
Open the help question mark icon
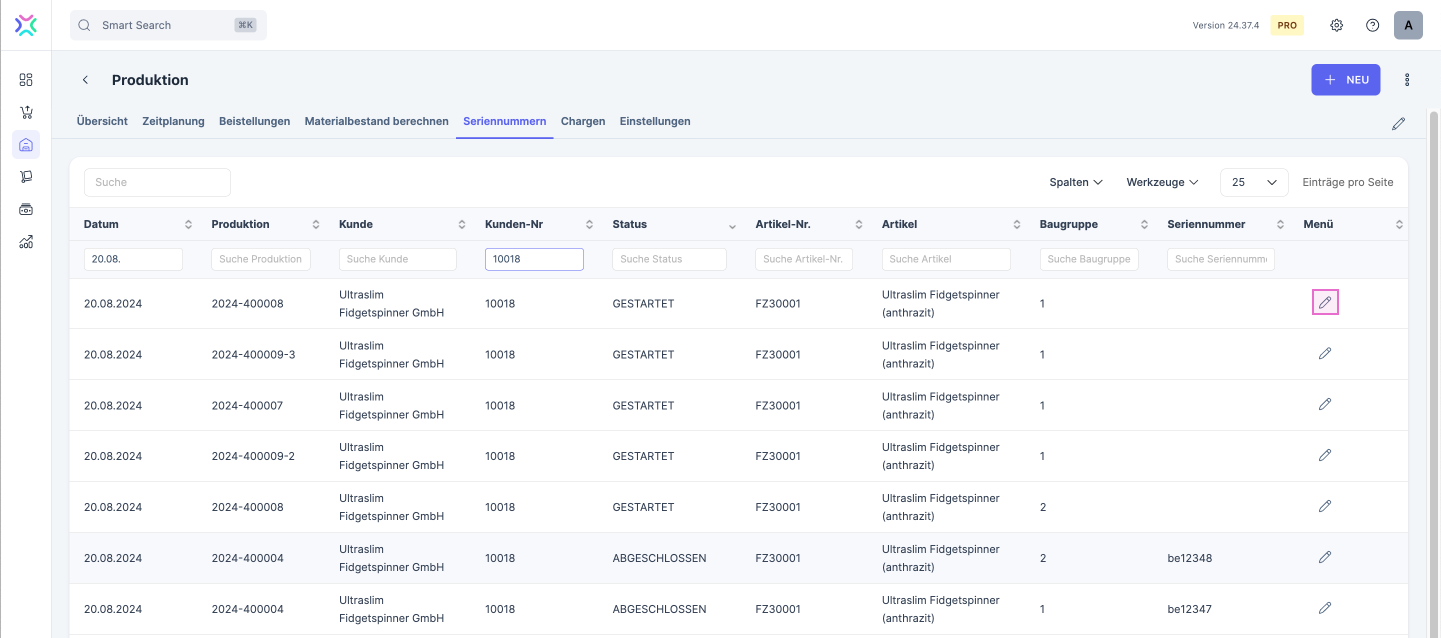tap(1372, 25)
